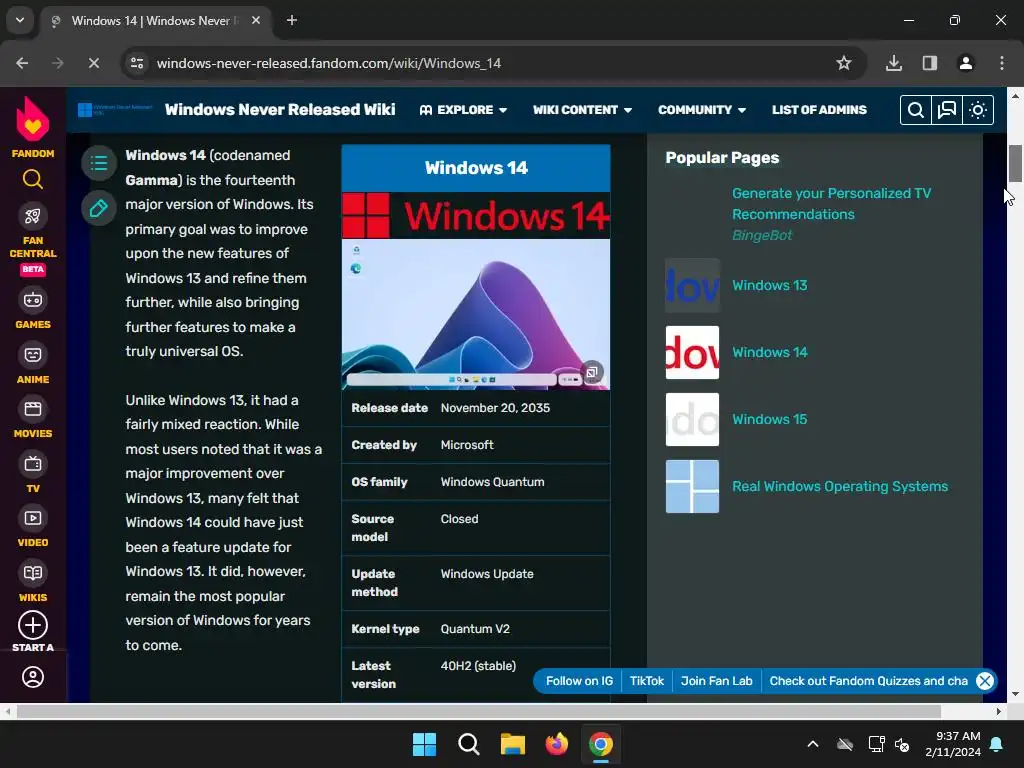Click the vertical scrollbar thumb
The image size is (1024, 768).
point(1015,163)
